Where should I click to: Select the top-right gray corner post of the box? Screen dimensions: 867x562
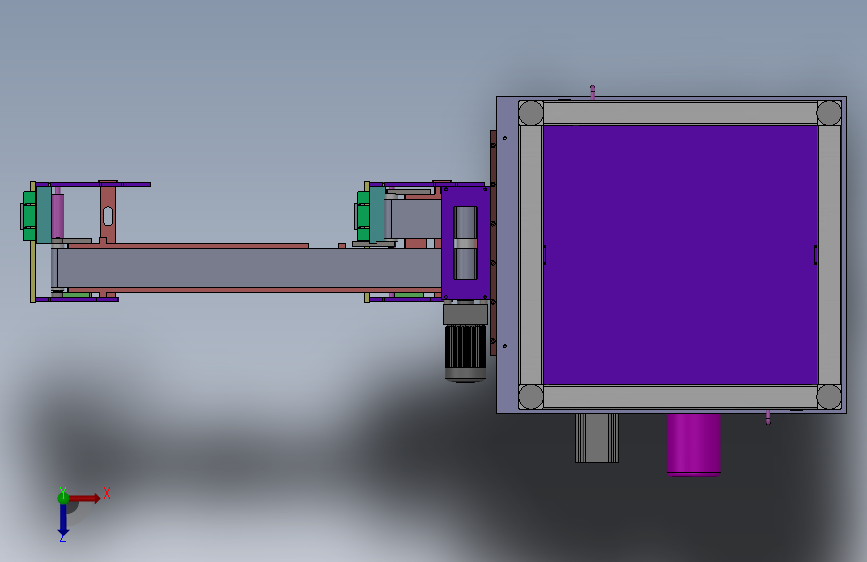tap(829, 113)
